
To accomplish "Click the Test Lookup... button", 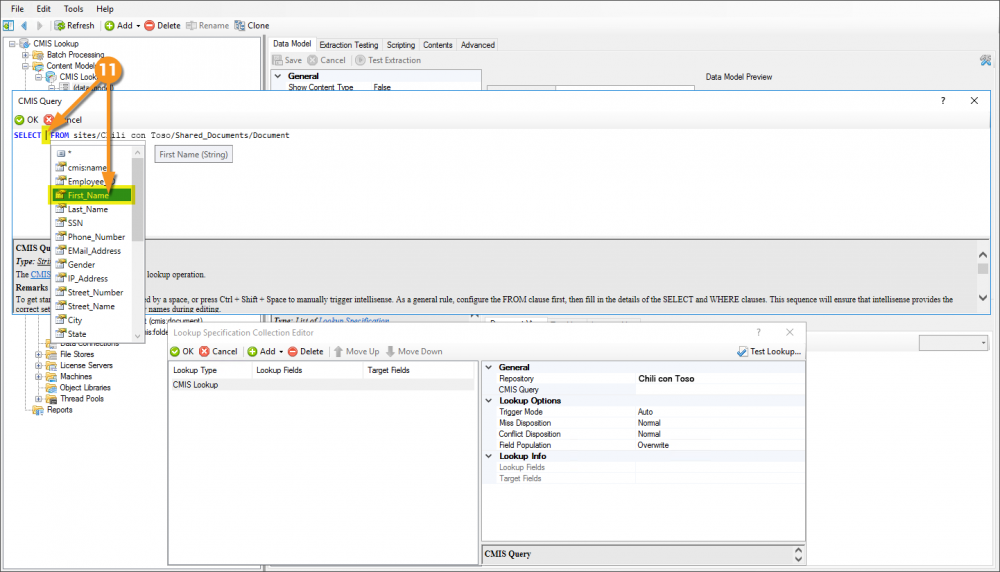I will pos(769,351).
